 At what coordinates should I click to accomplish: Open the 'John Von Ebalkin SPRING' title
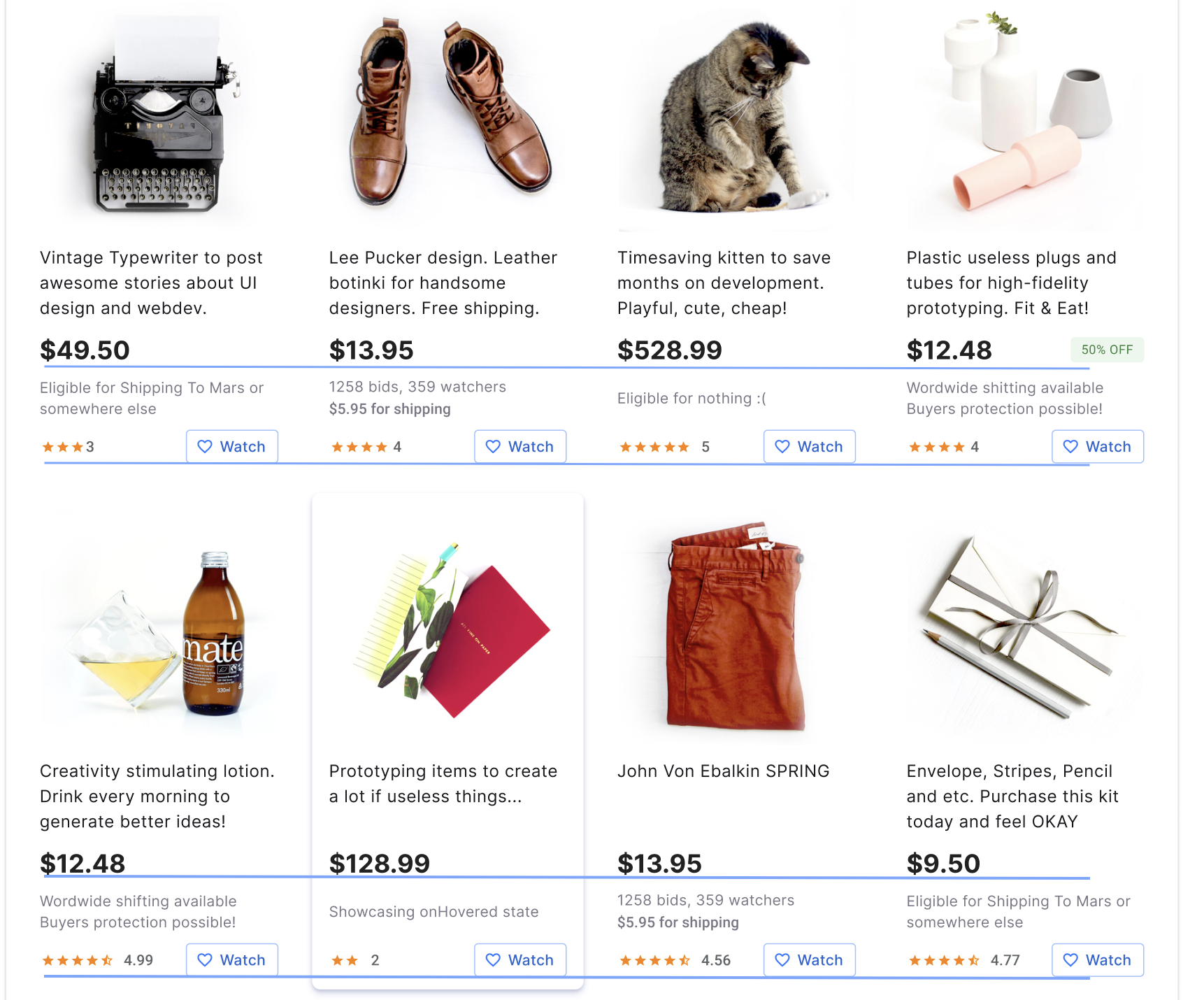tap(723, 771)
